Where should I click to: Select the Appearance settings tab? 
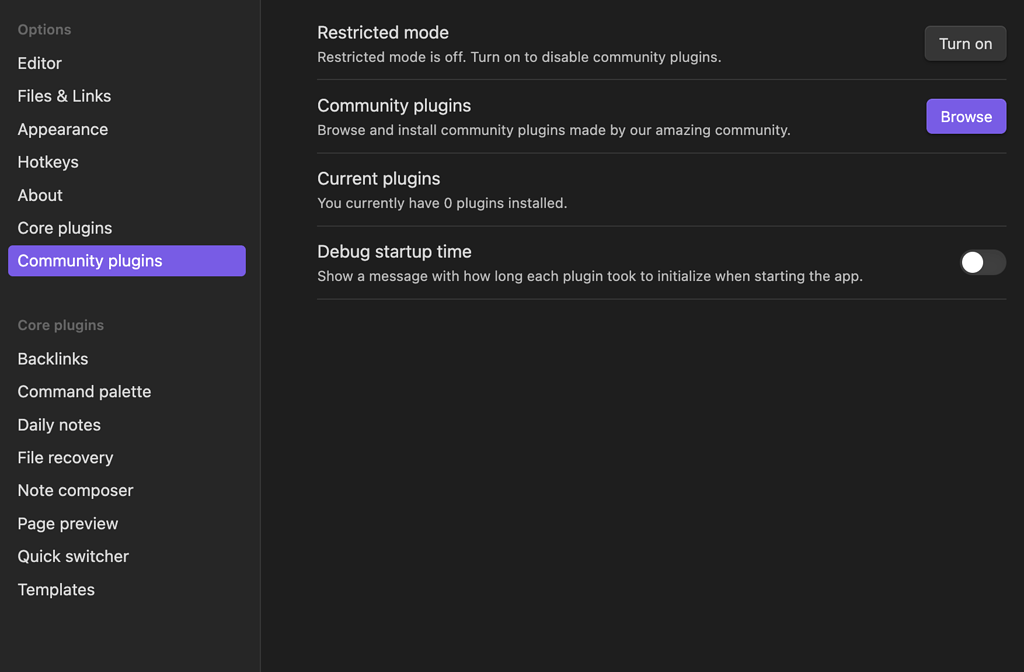tap(127, 129)
